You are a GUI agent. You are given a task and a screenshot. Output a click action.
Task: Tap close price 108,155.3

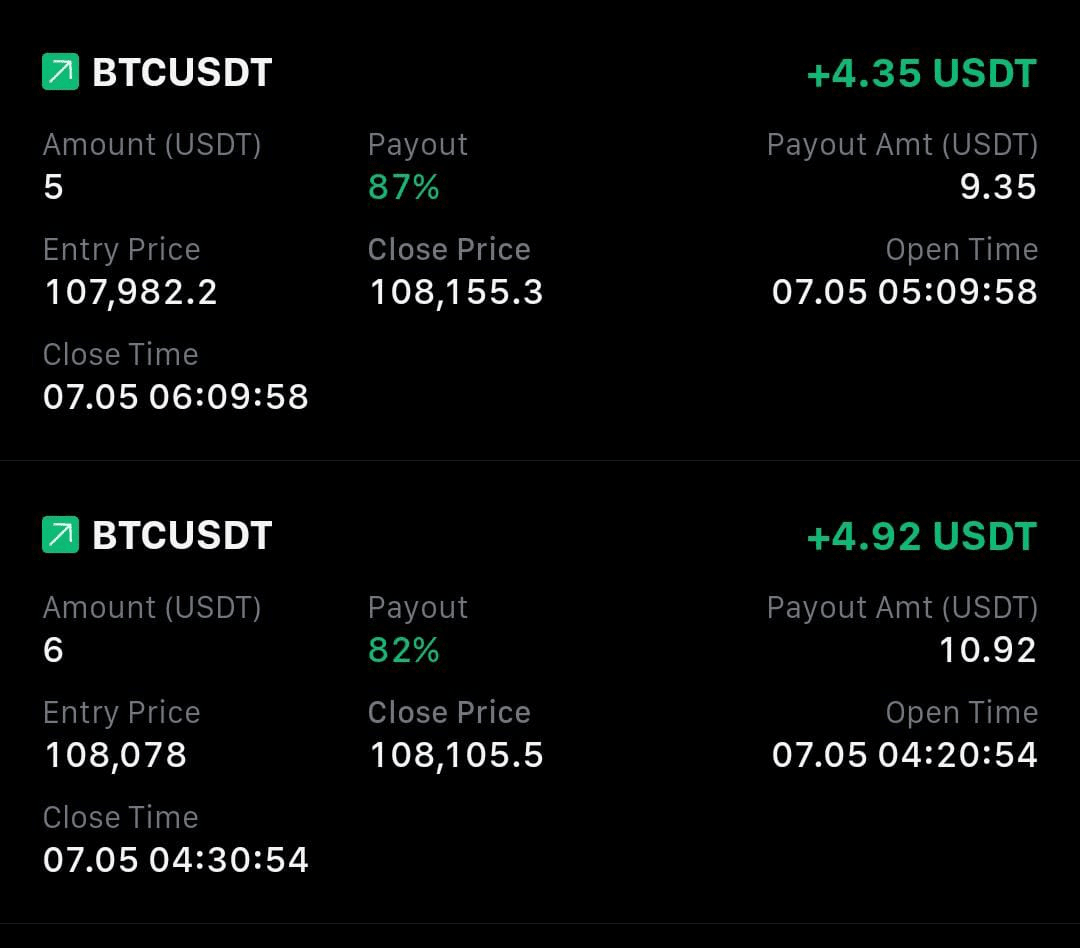click(457, 292)
